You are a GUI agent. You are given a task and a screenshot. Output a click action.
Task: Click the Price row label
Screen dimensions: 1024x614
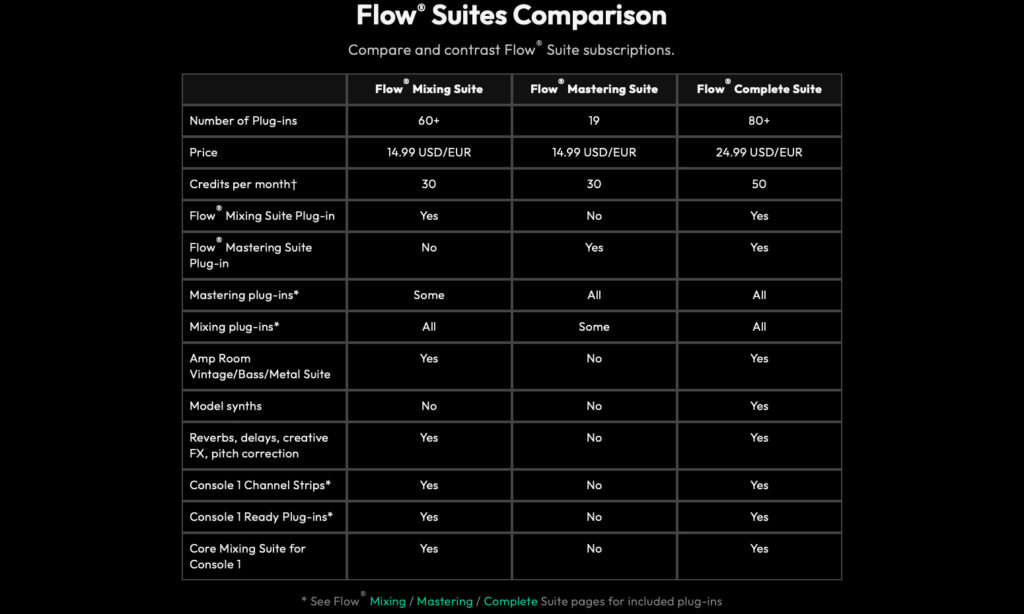click(203, 152)
